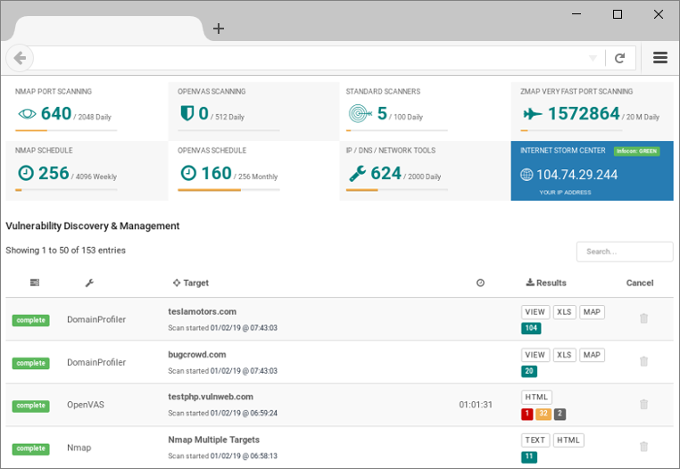Open MAP for bugcrowd.com
The height and width of the screenshot is (469, 680).
592,355
